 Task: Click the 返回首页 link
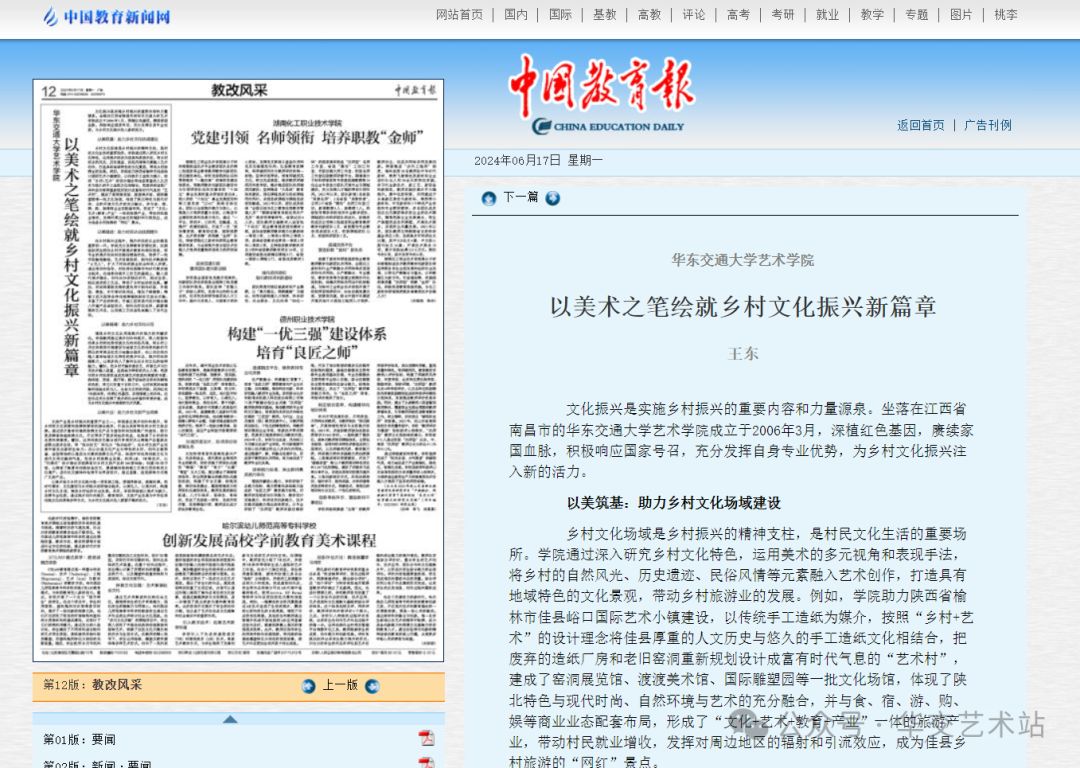[920, 125]
